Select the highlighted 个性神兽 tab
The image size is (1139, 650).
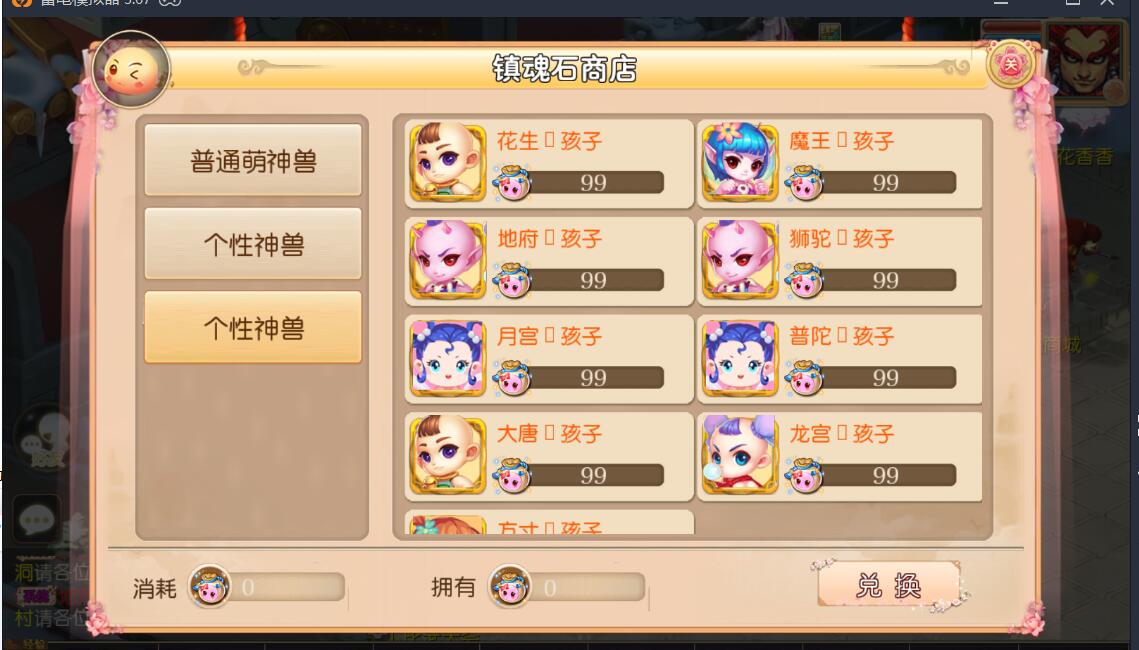[253, 328]
